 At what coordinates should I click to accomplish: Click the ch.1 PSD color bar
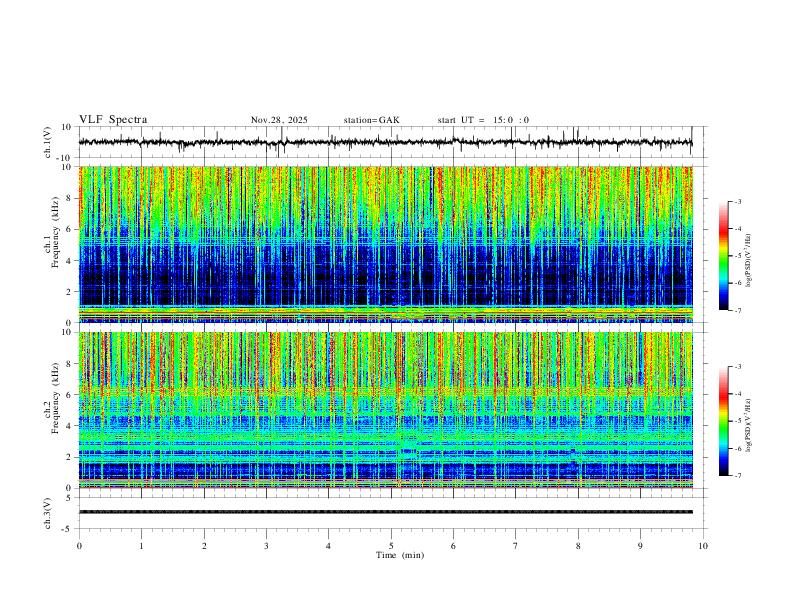point(723,256)
